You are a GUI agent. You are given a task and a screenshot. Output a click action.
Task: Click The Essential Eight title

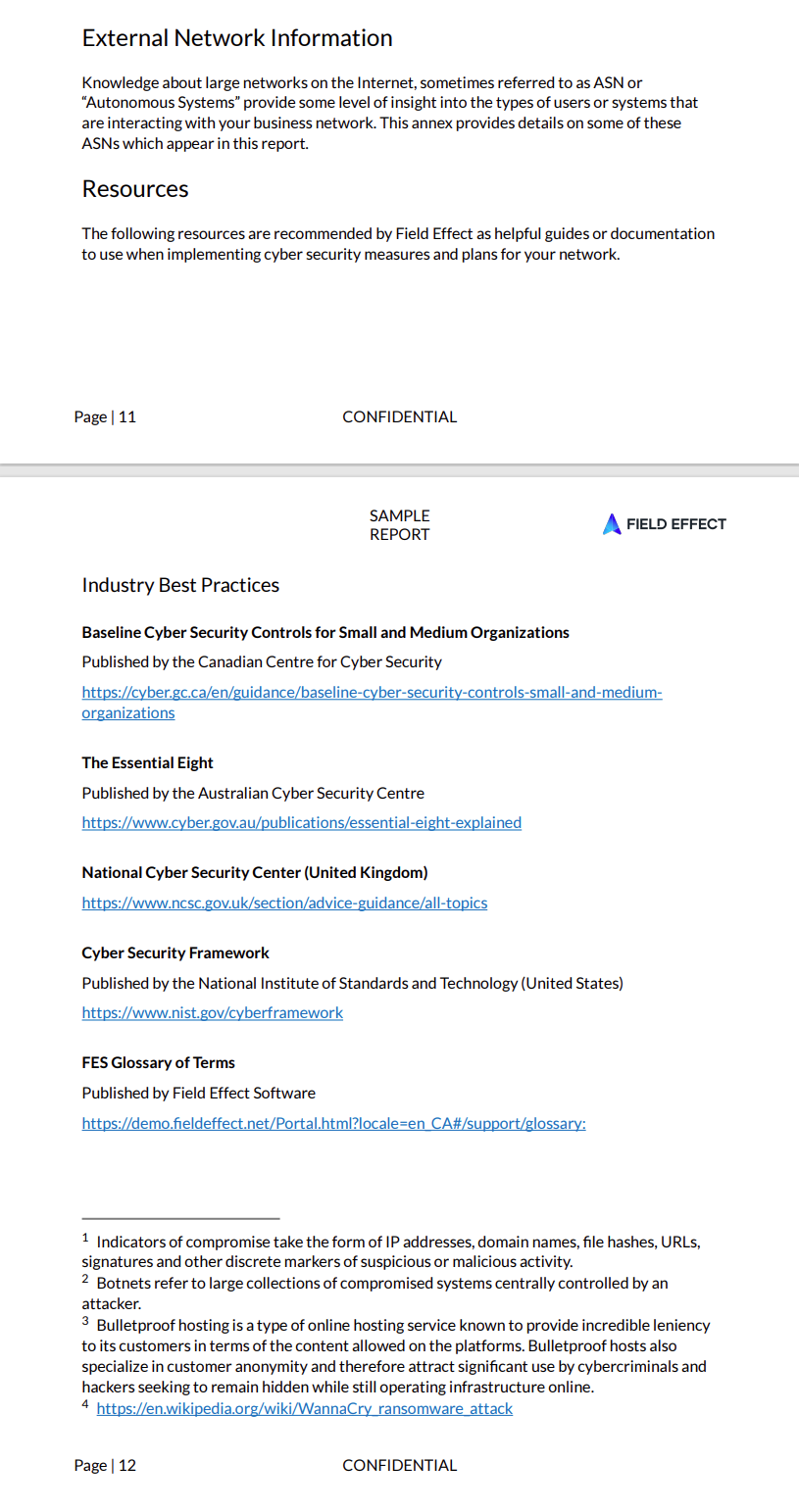[x=147, y=762]
